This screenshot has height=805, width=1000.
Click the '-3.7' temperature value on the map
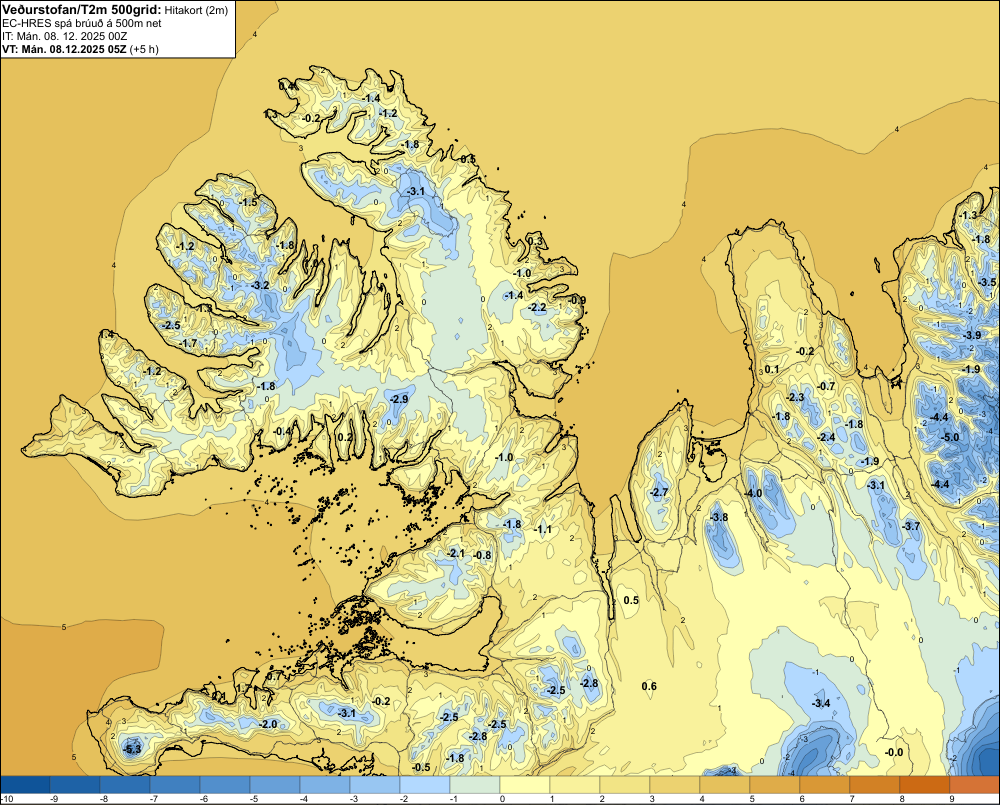[911, 526]
